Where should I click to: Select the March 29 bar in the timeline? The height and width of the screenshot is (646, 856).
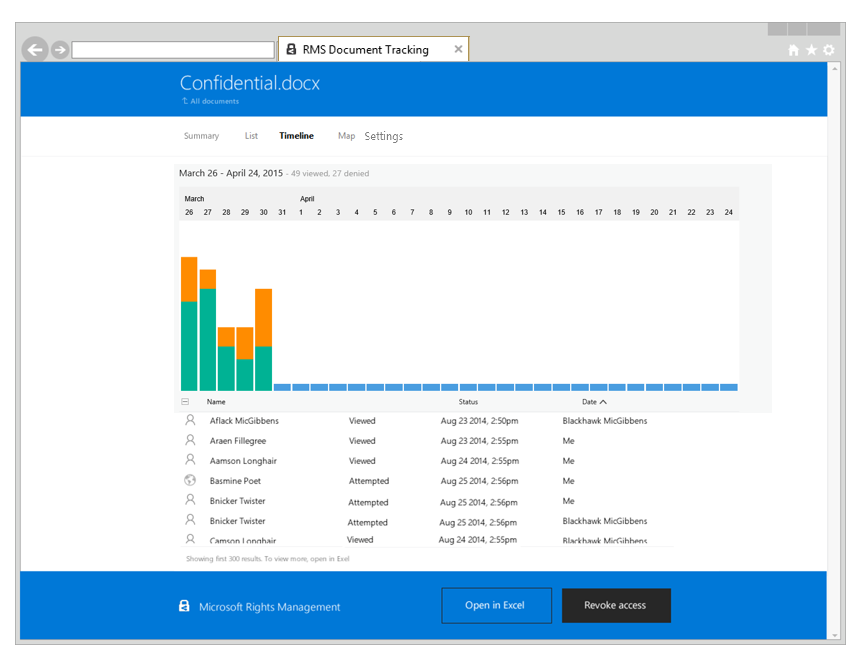[245, 359]
